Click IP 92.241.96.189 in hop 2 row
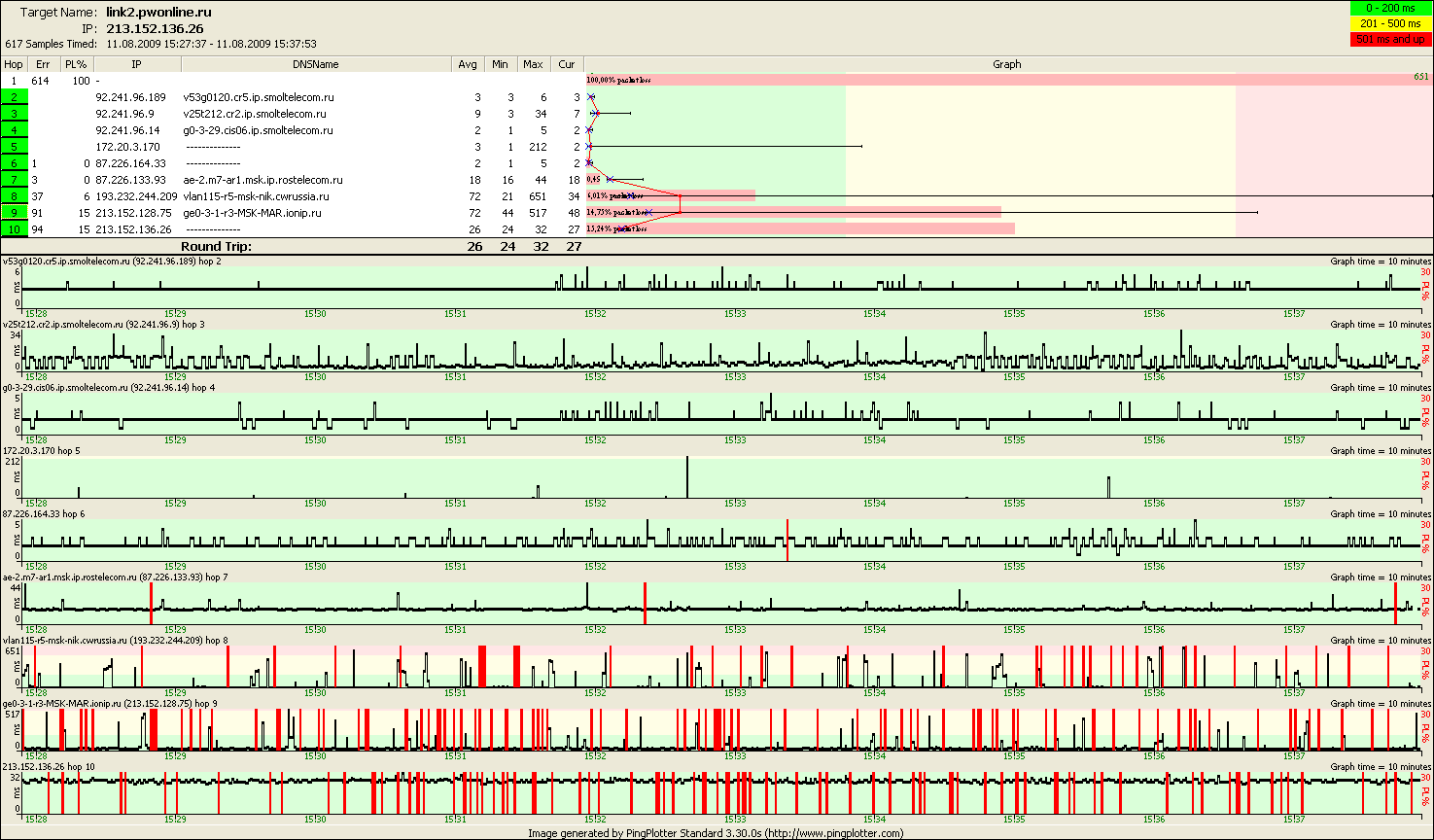 coord(130,97)
